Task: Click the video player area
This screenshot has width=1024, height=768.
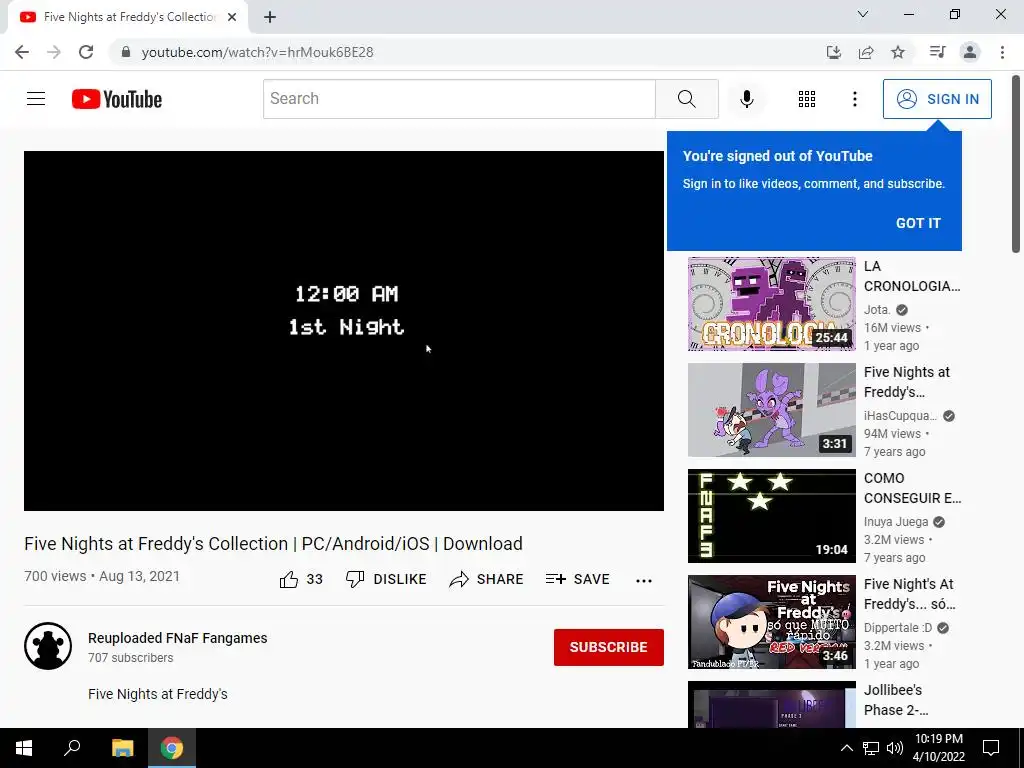Action: tap(344, 330)
